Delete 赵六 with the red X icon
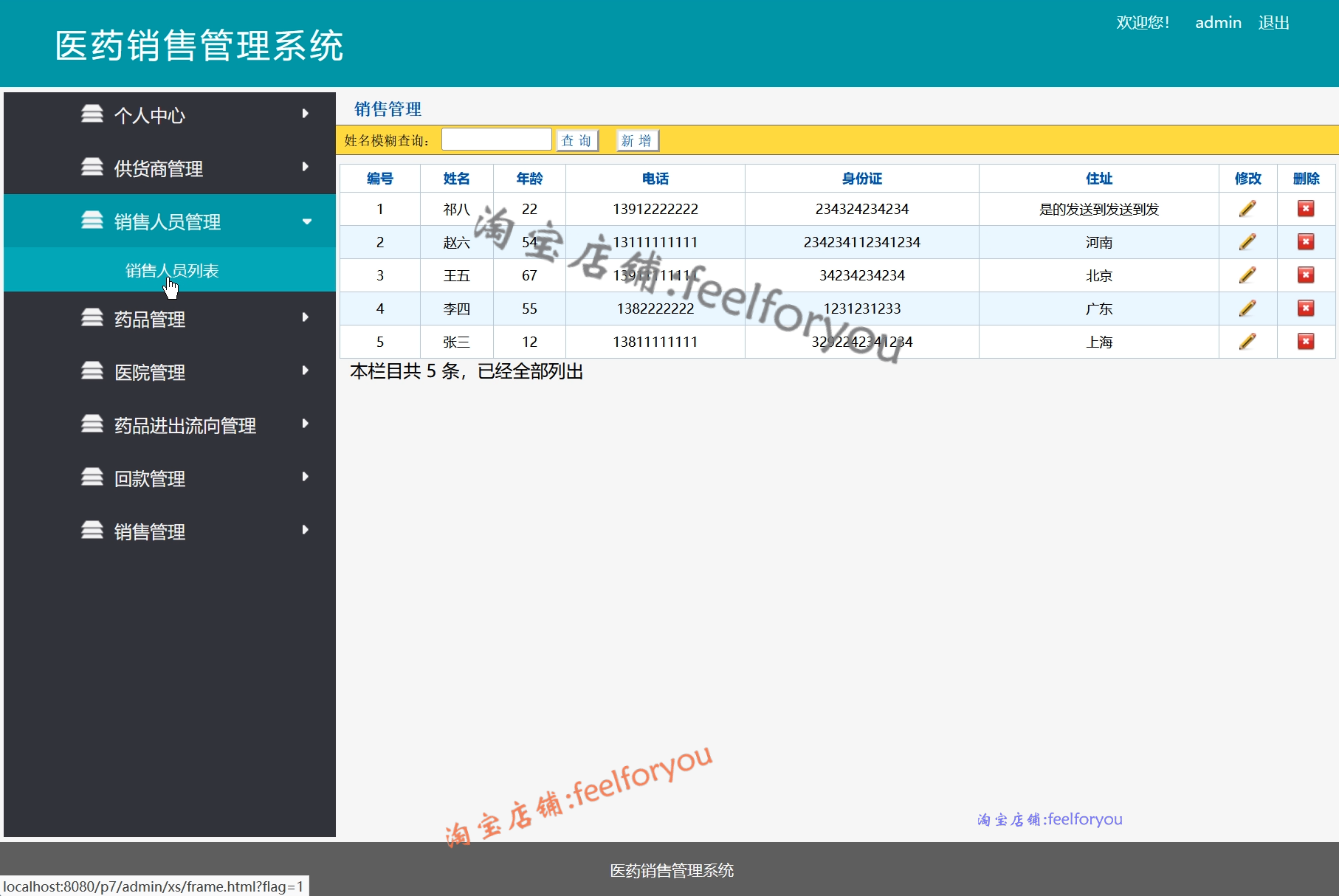This screenshot has width=1339, height=896. [1306, 242]
